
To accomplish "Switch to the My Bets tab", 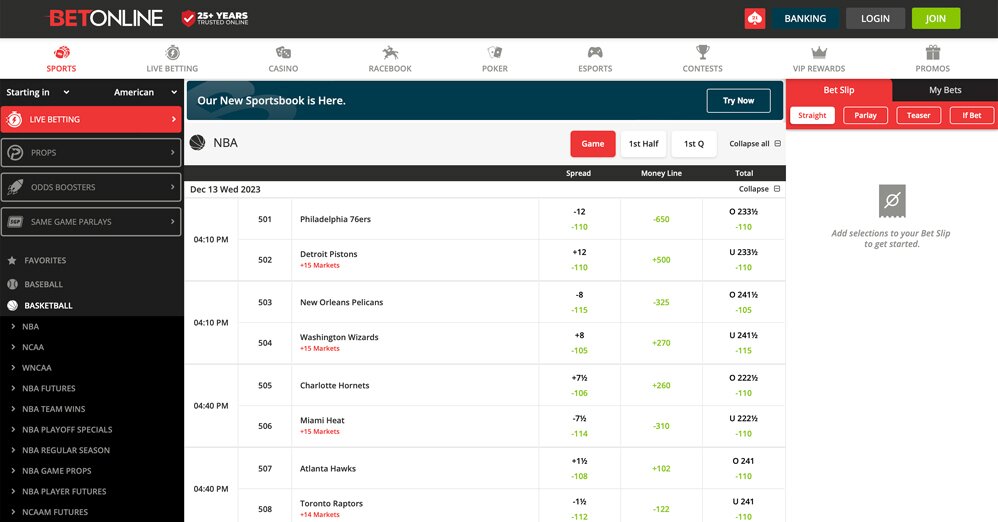I will pos(945,90).
